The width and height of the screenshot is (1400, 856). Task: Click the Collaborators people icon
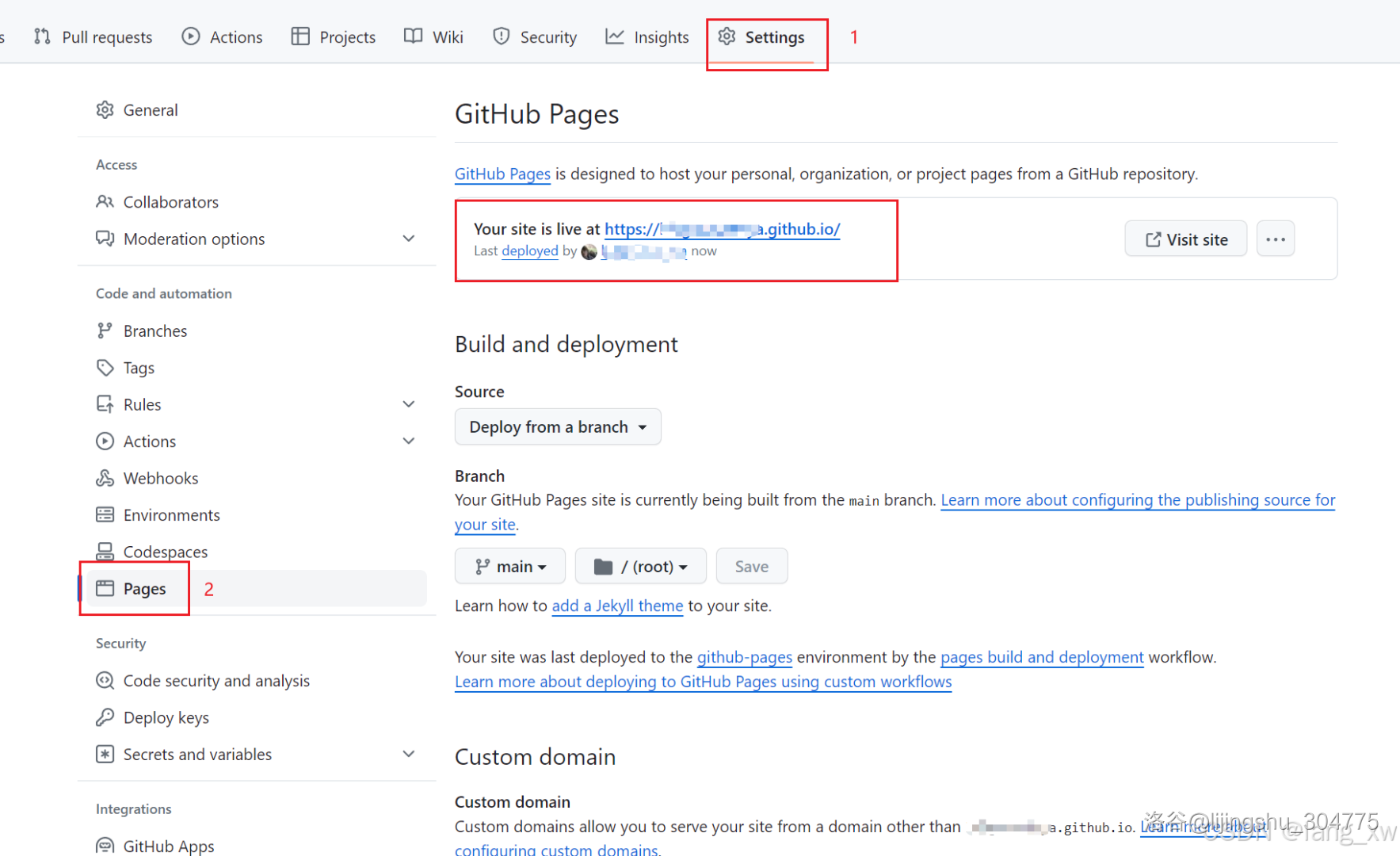(x=105, y=202)
